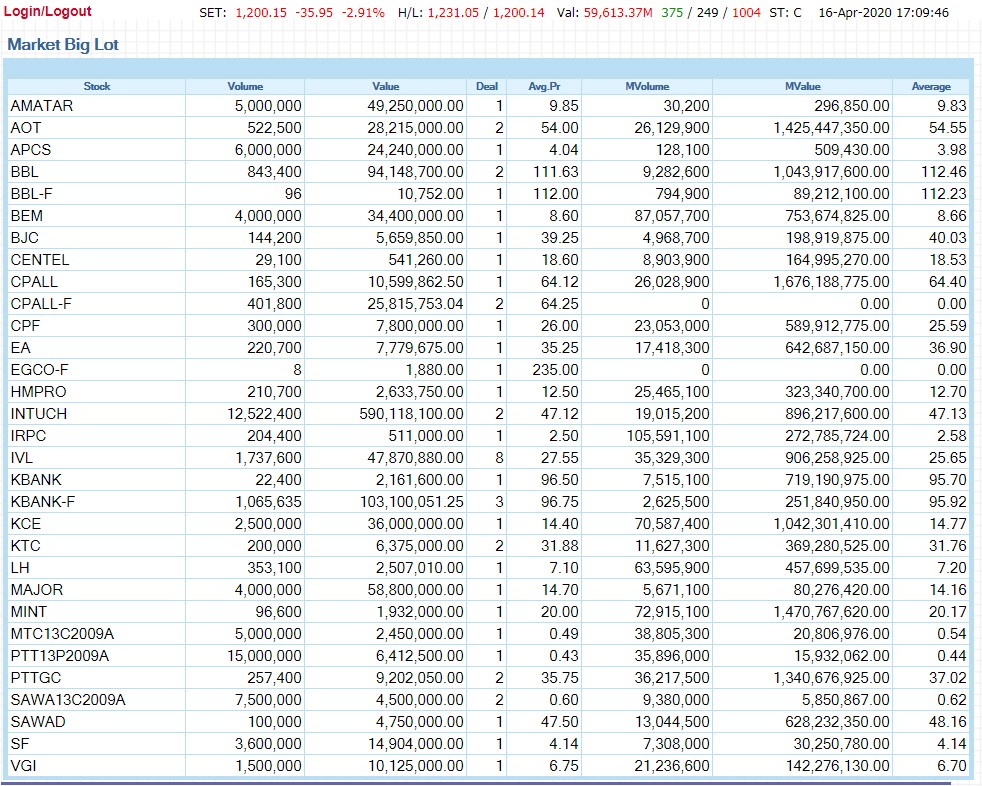The height and width of the screenshot is (786, 982).
Task: Select the HMPRO stock name
Action: [38, 392]
